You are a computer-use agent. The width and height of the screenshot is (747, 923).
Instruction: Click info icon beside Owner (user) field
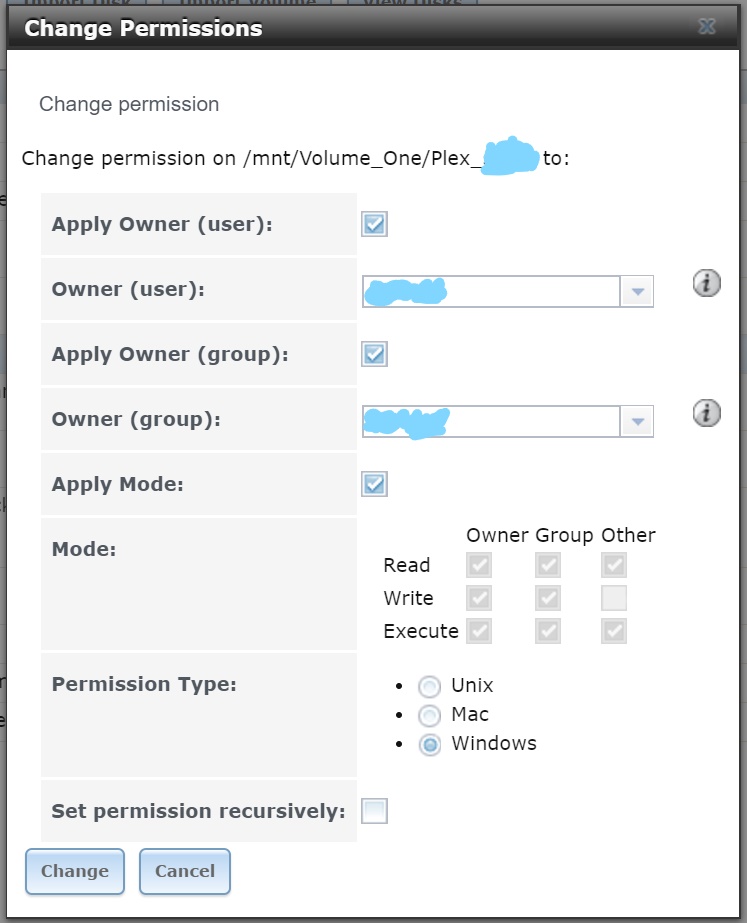(706, 283)
